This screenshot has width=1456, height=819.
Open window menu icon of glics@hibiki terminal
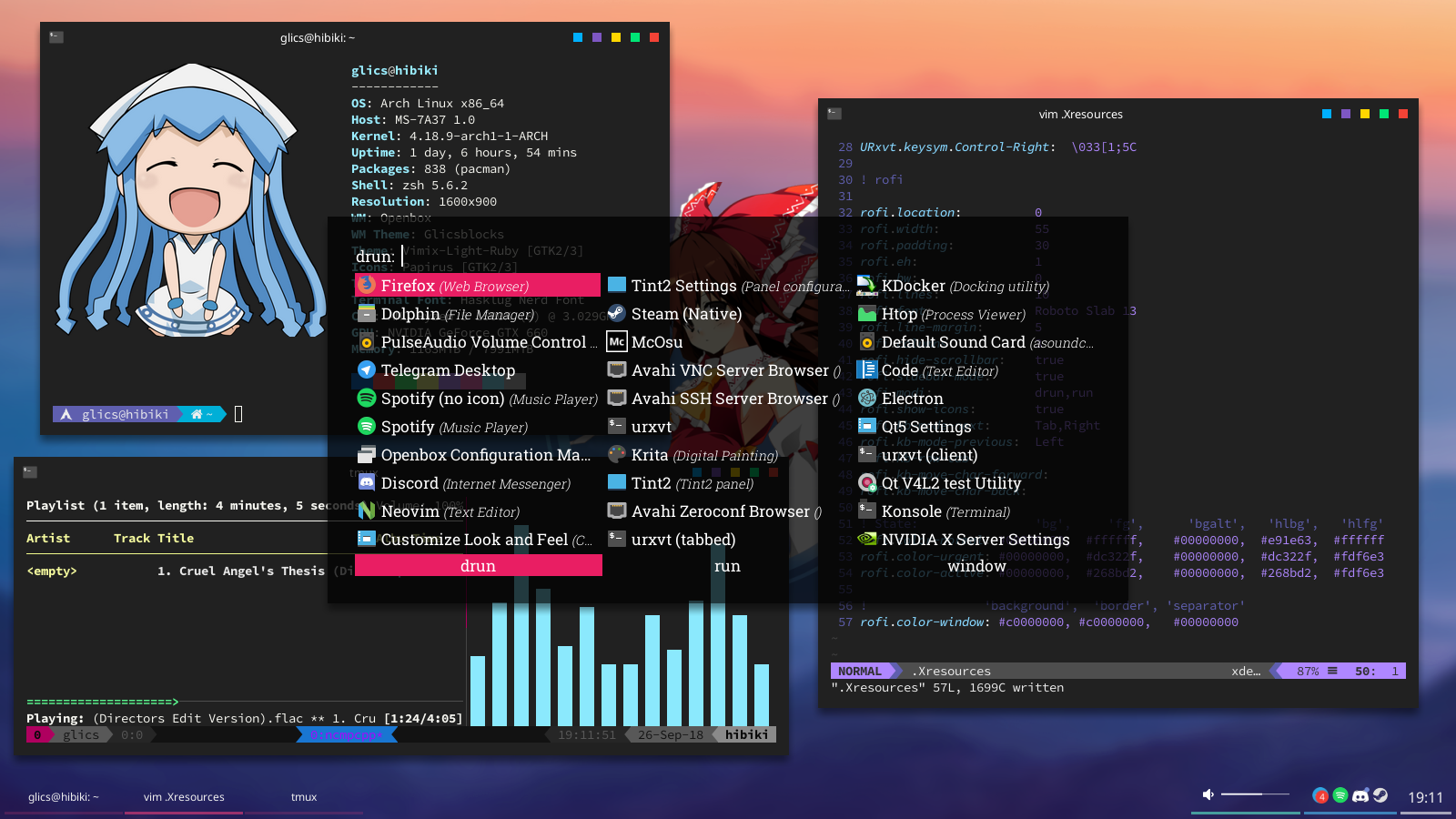pos(56,37)
